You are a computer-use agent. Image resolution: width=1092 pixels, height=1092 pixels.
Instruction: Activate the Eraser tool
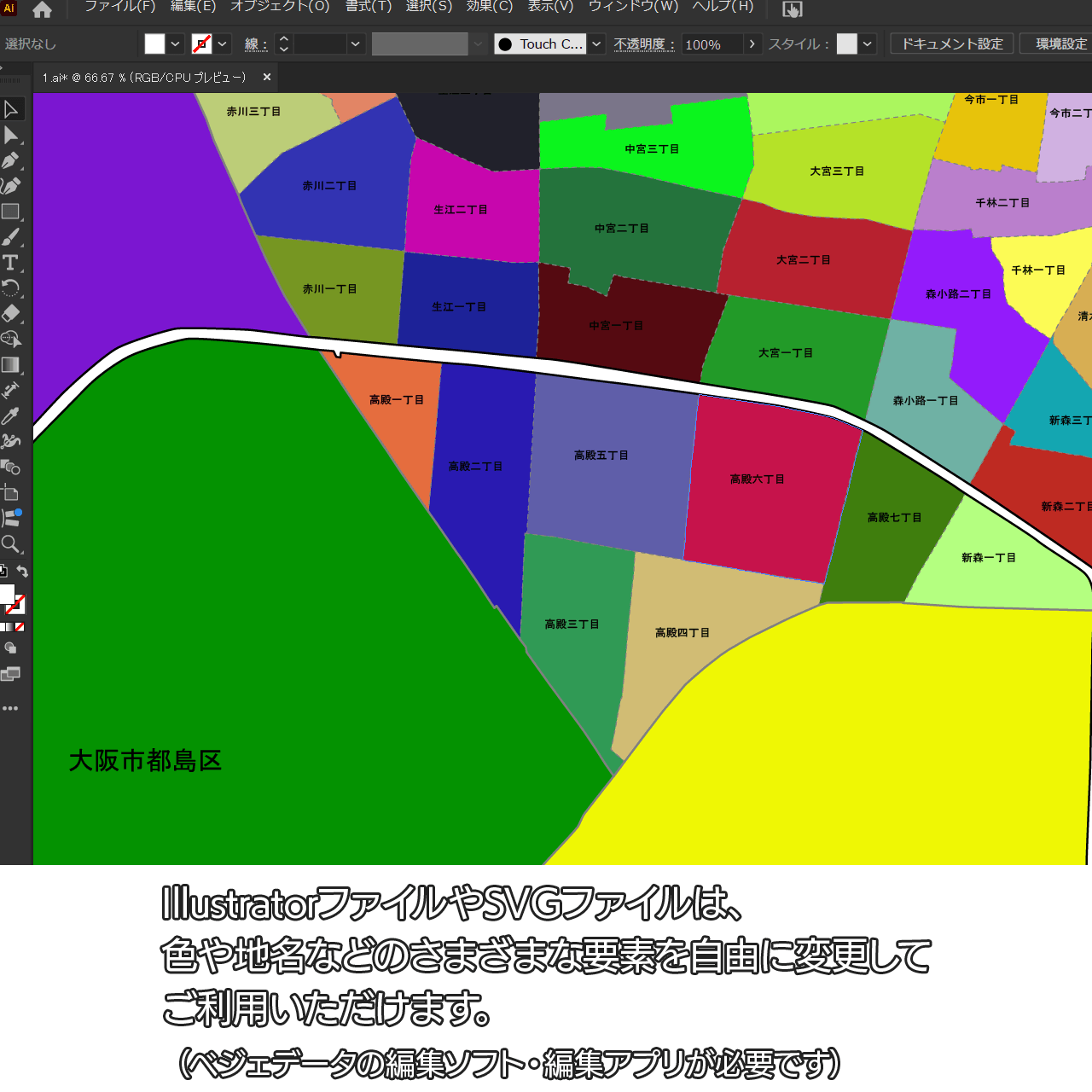[11, 314]
